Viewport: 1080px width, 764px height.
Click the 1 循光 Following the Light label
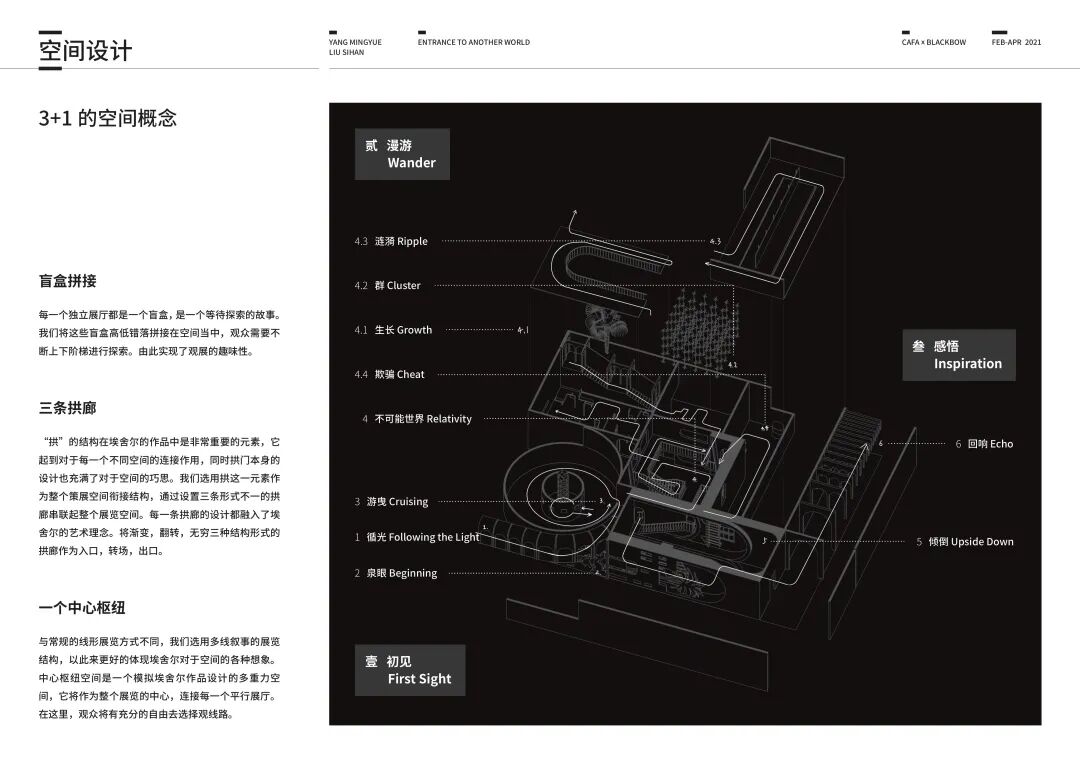[417, 537]
